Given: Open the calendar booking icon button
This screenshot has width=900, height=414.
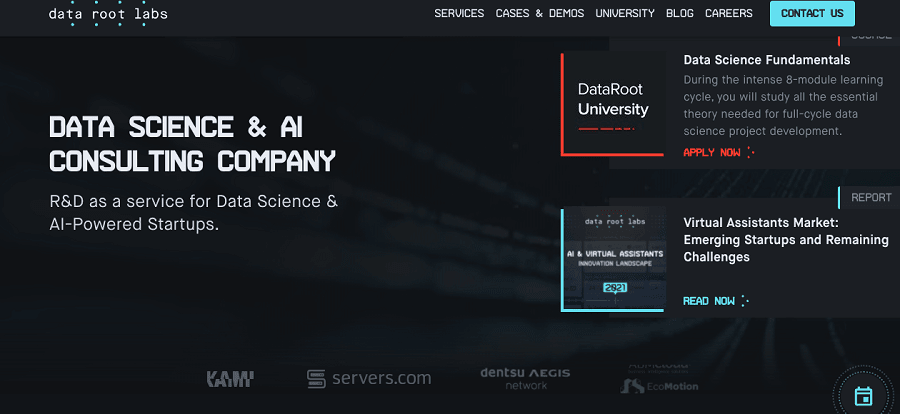Looking at the screenshot, I should (x=863, y=396).
